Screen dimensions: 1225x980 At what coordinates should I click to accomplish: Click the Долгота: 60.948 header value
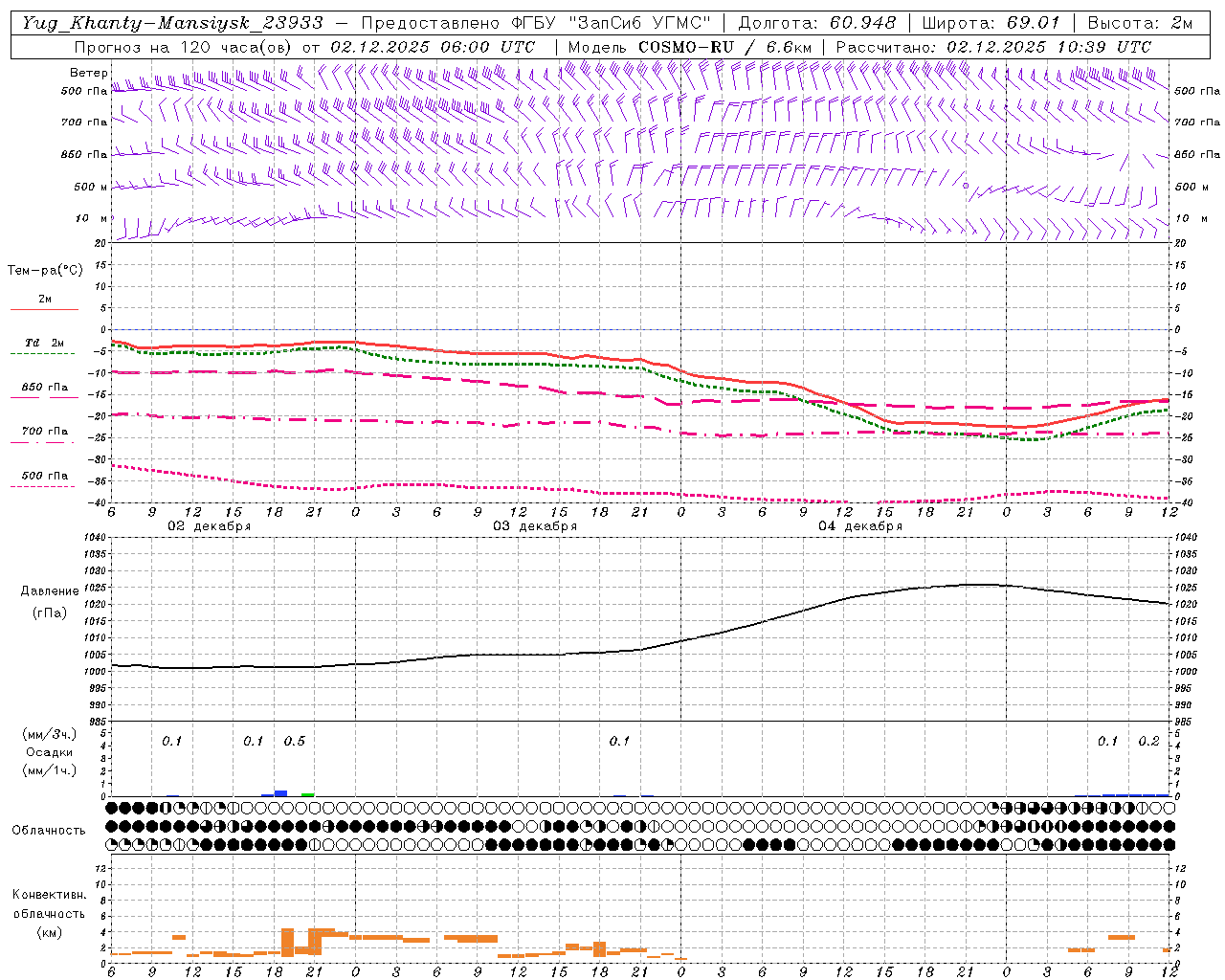tap(818, 22)
